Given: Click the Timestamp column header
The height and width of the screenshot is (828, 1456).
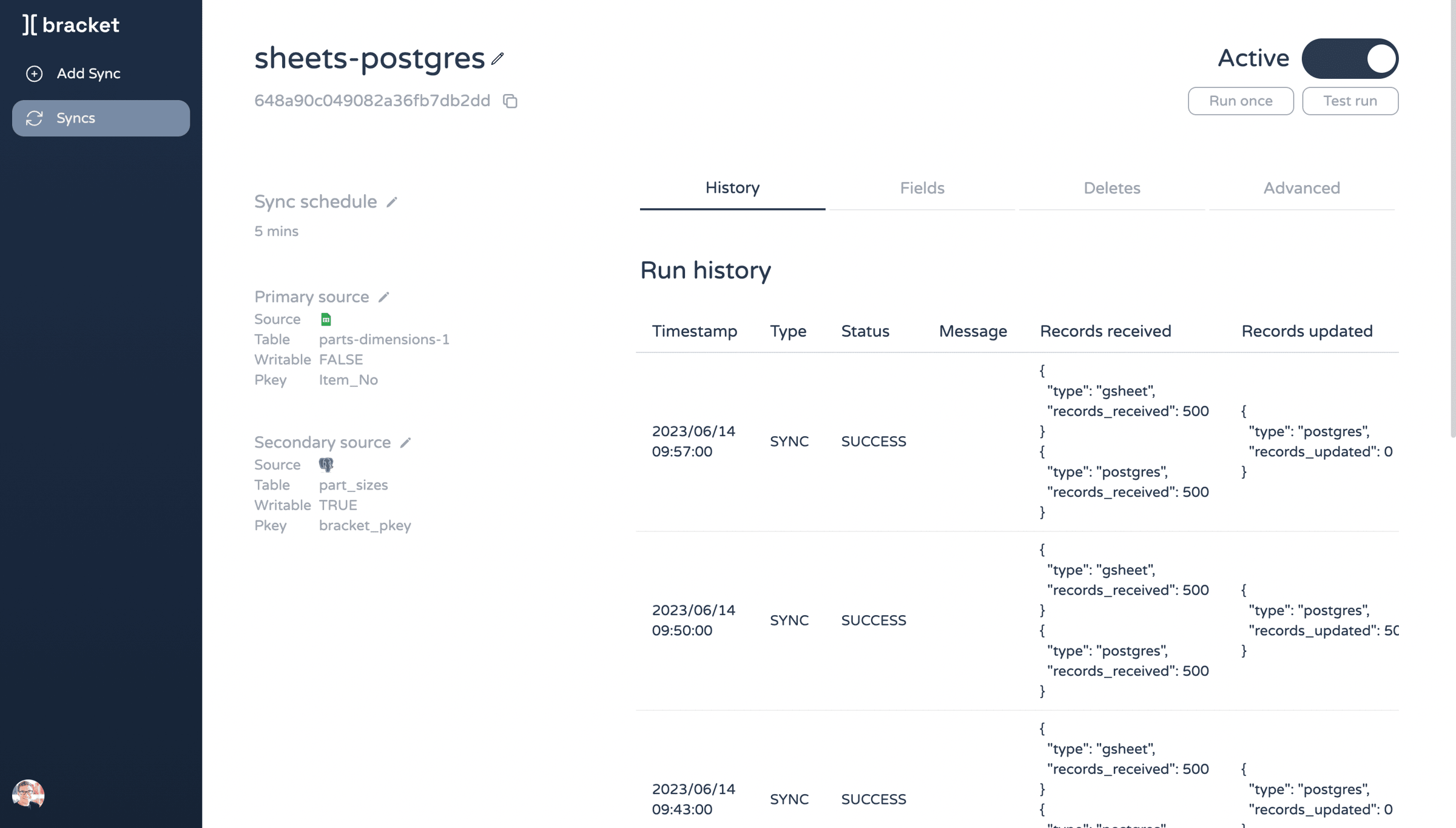Looking at the screenshot, I should pos(695,332).
